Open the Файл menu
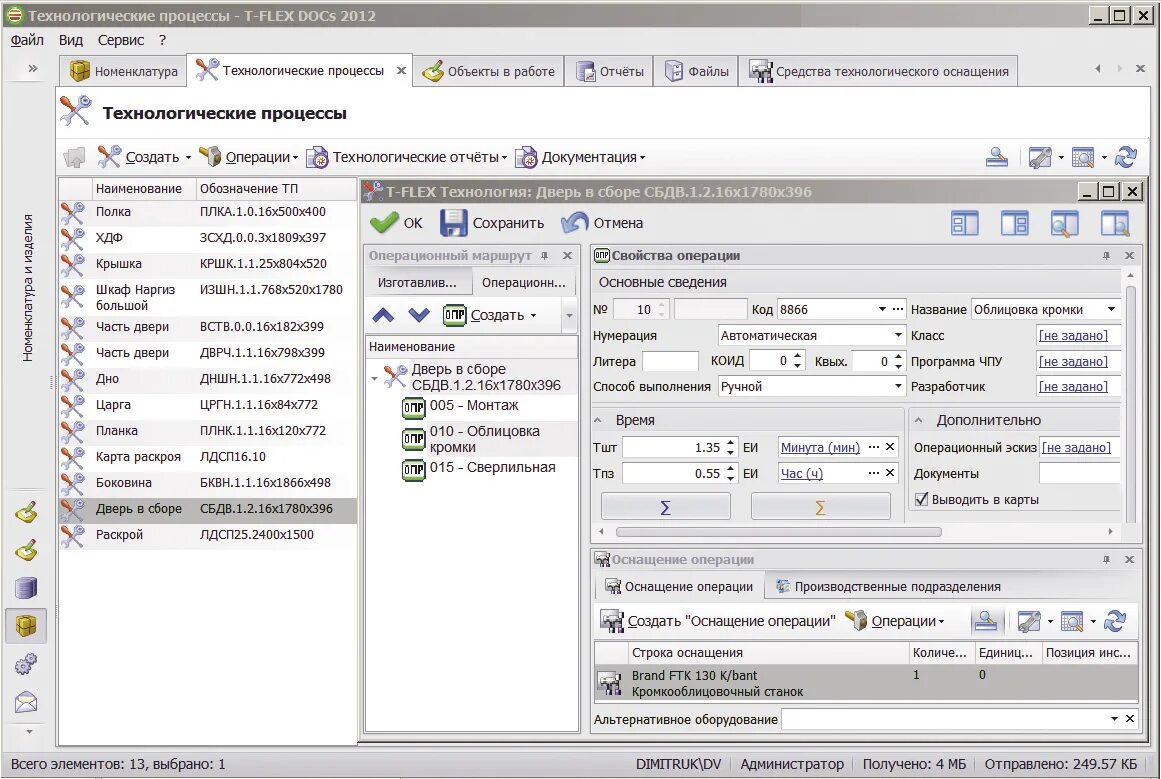1161x779 pixels. tap(27, 40)
